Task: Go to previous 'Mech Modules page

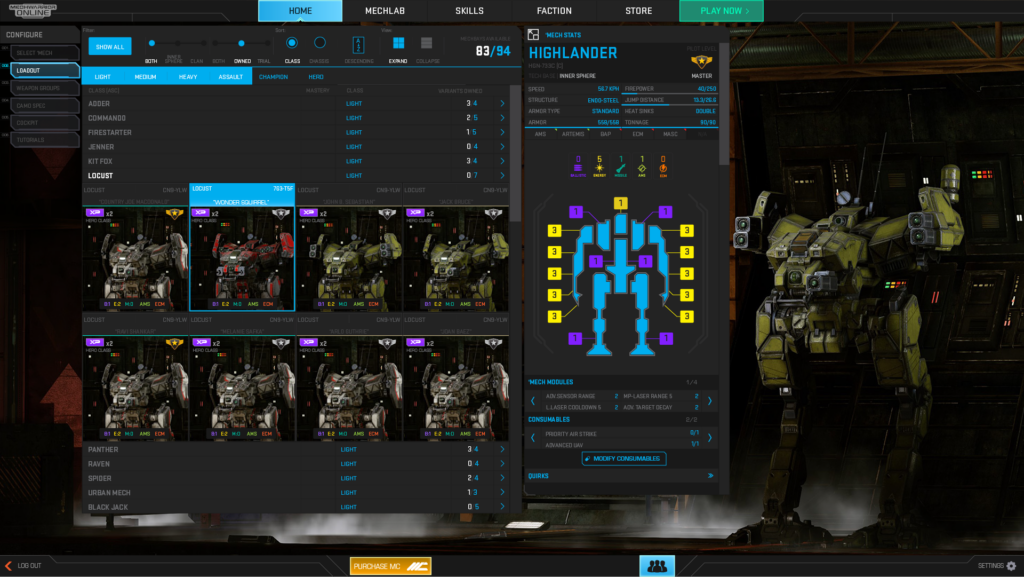Action: point(533,401)
